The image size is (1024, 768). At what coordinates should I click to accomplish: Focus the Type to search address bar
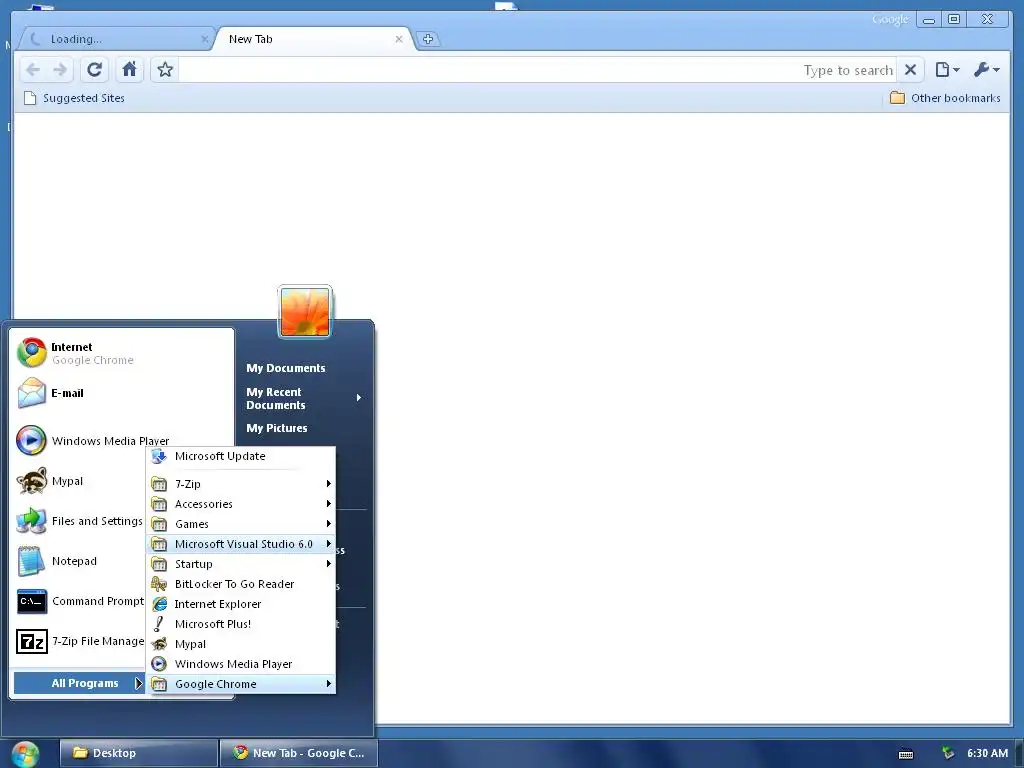[537, 70]
